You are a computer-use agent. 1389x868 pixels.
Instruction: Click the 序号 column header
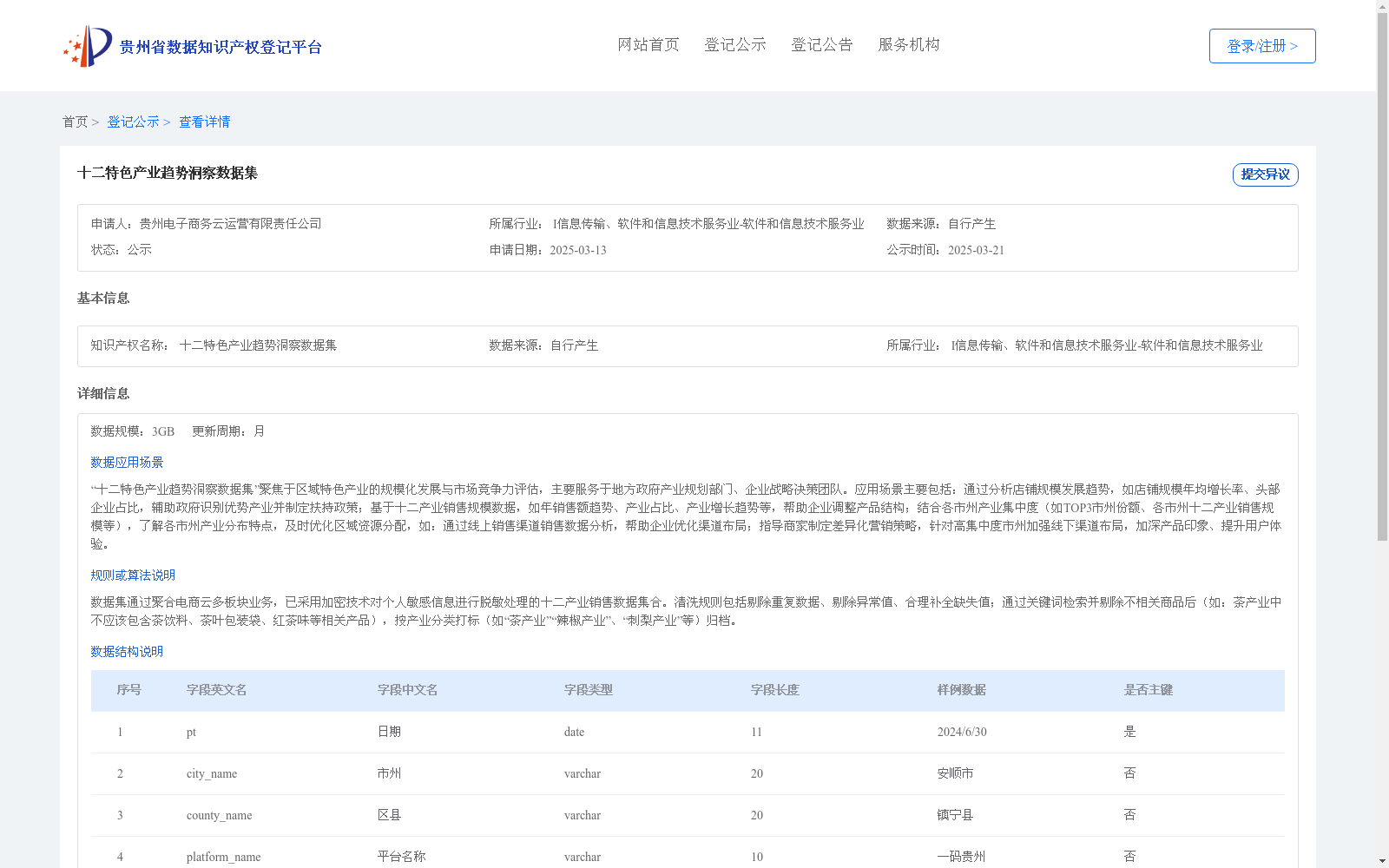[129, 690]
